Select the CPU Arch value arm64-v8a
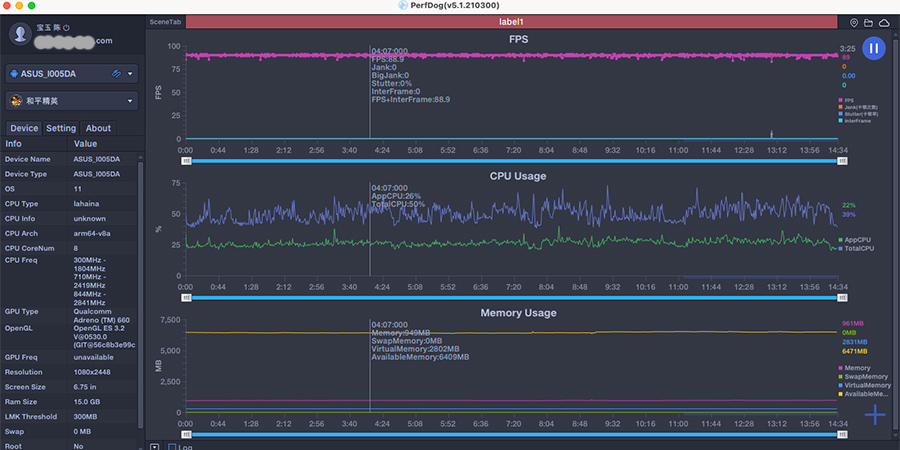This screenshot has width=900, height=450. (92, 234)
